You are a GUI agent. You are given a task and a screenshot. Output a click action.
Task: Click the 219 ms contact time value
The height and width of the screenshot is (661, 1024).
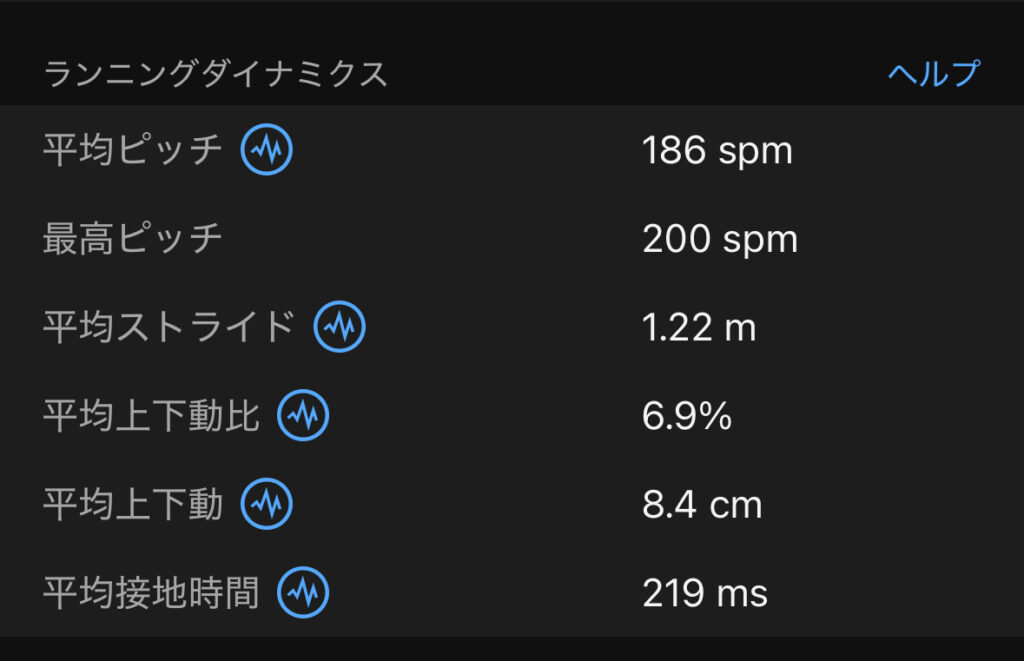point(704,594)
